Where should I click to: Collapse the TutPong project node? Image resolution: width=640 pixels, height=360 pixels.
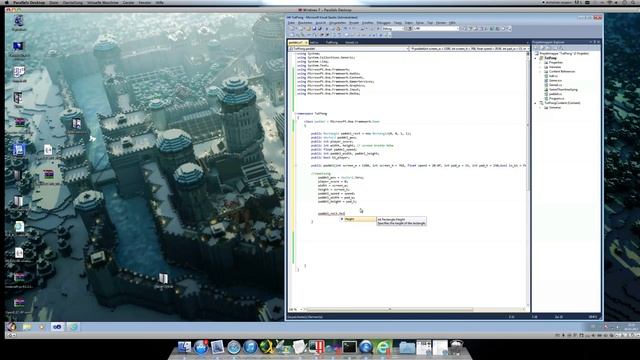(536, 58)
